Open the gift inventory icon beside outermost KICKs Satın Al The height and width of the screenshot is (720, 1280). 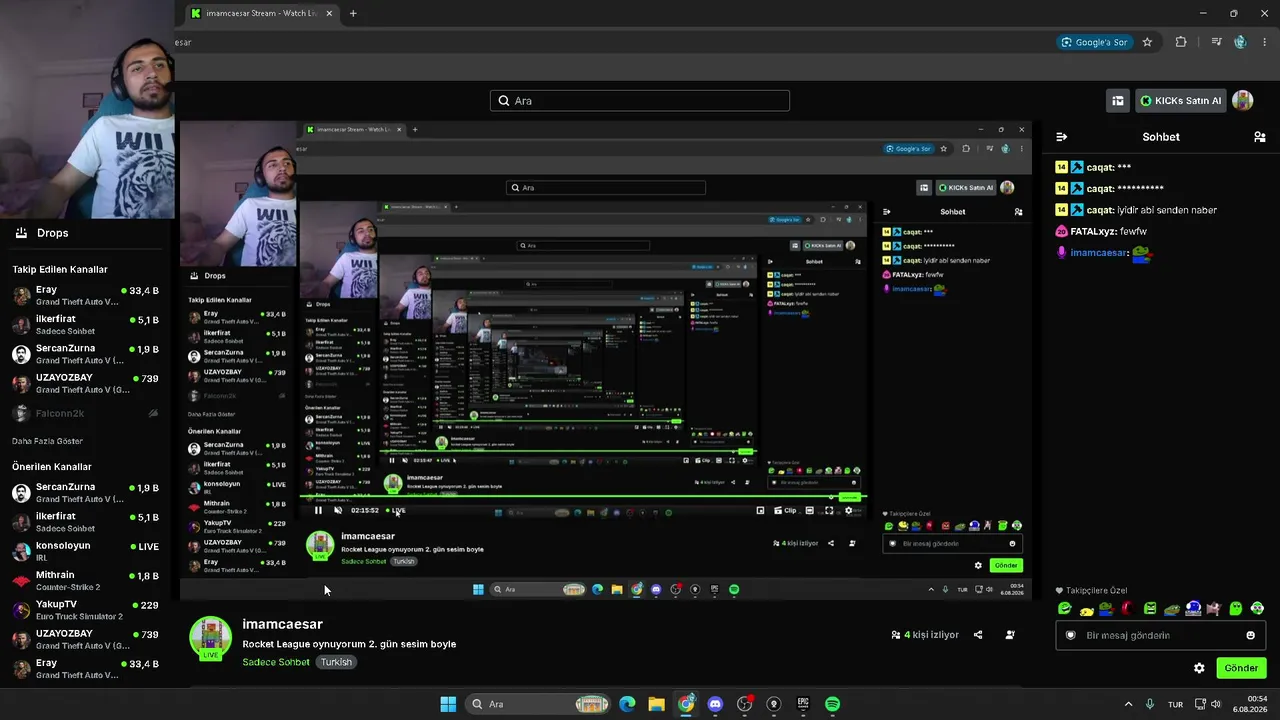pos(1118,101)
